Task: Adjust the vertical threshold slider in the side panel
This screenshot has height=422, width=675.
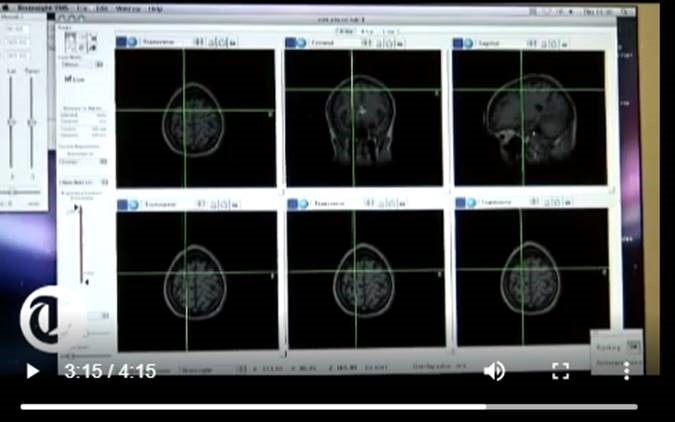Action: click(x=81, y=244)
